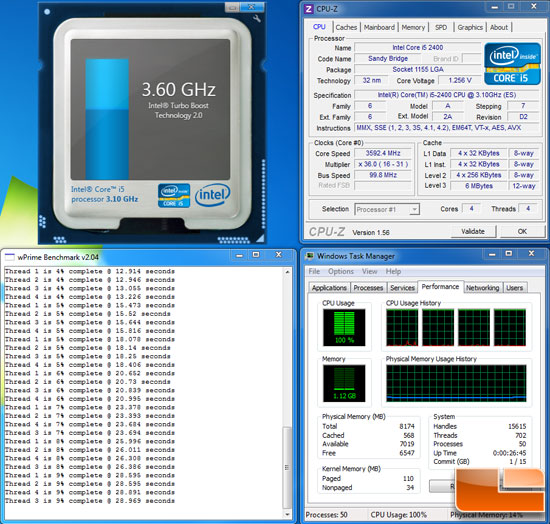Click the Intel logo on the Turbo Boost gadget

(x=213, y=195)
